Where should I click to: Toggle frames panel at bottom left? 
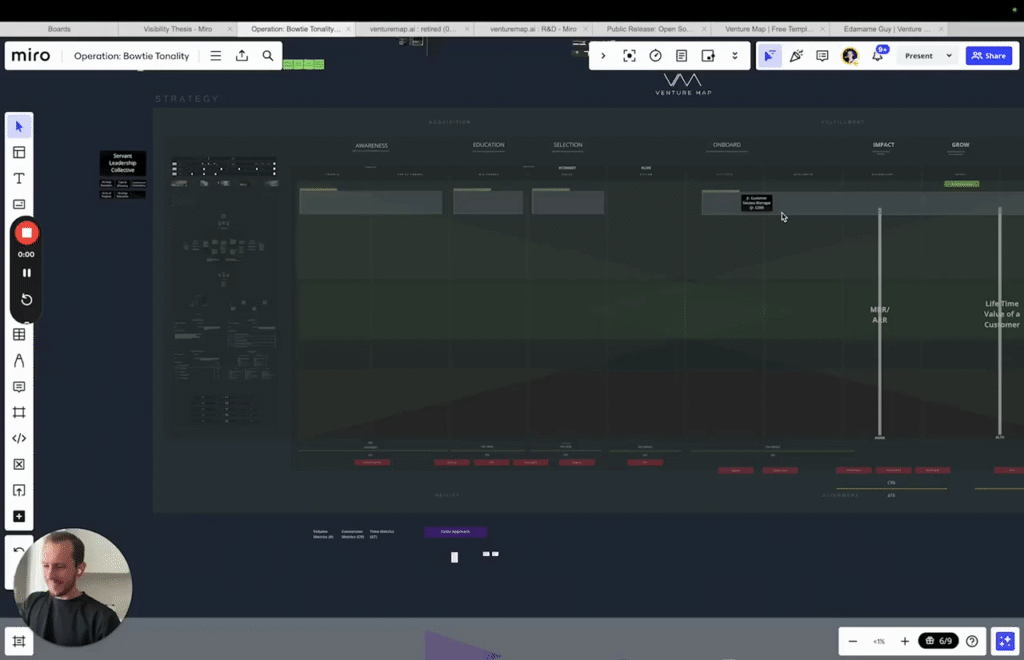pos(19,640)
